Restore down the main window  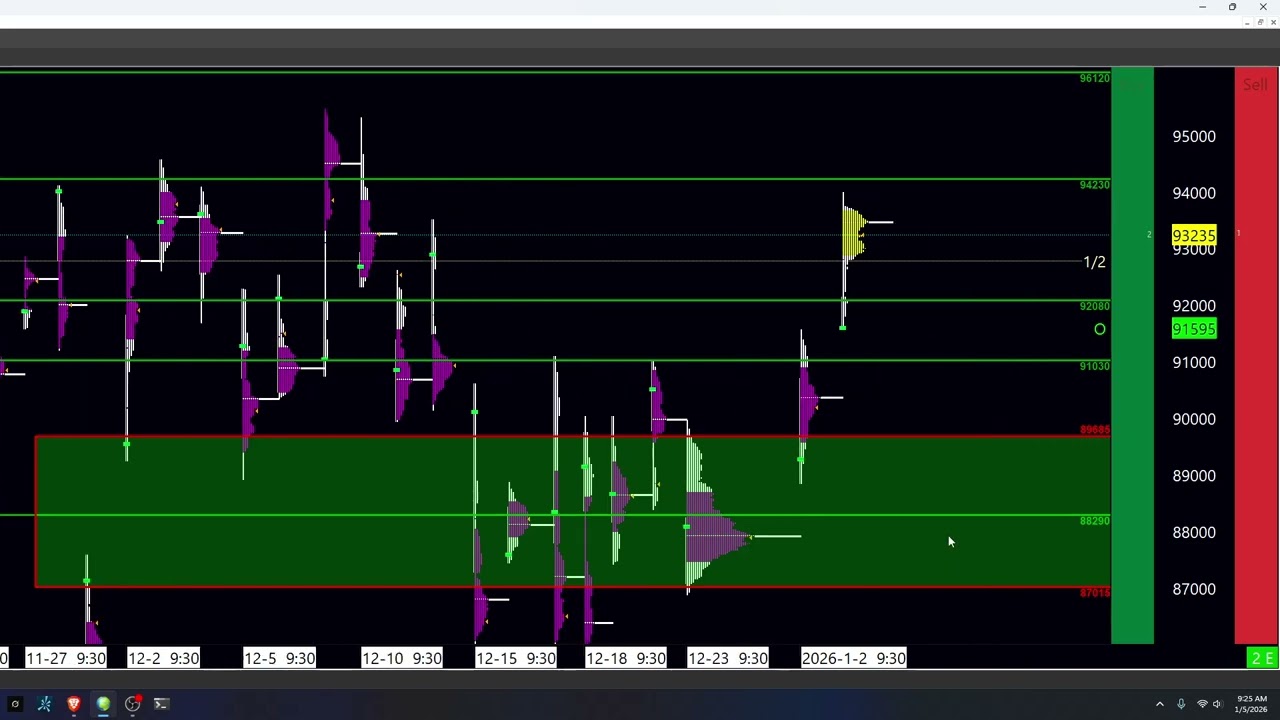click(x=1232, y=7)
